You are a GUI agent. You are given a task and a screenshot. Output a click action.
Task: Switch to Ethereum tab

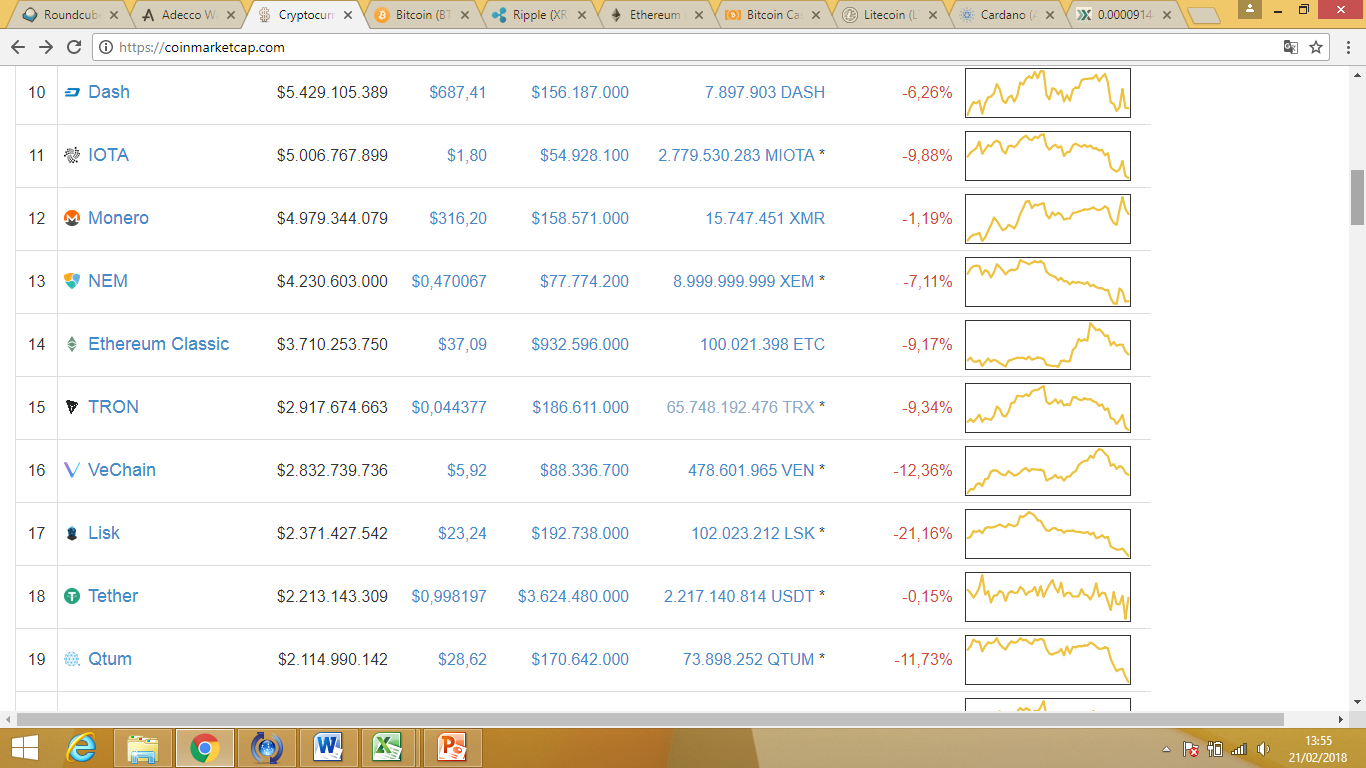(x=658, y=15)
